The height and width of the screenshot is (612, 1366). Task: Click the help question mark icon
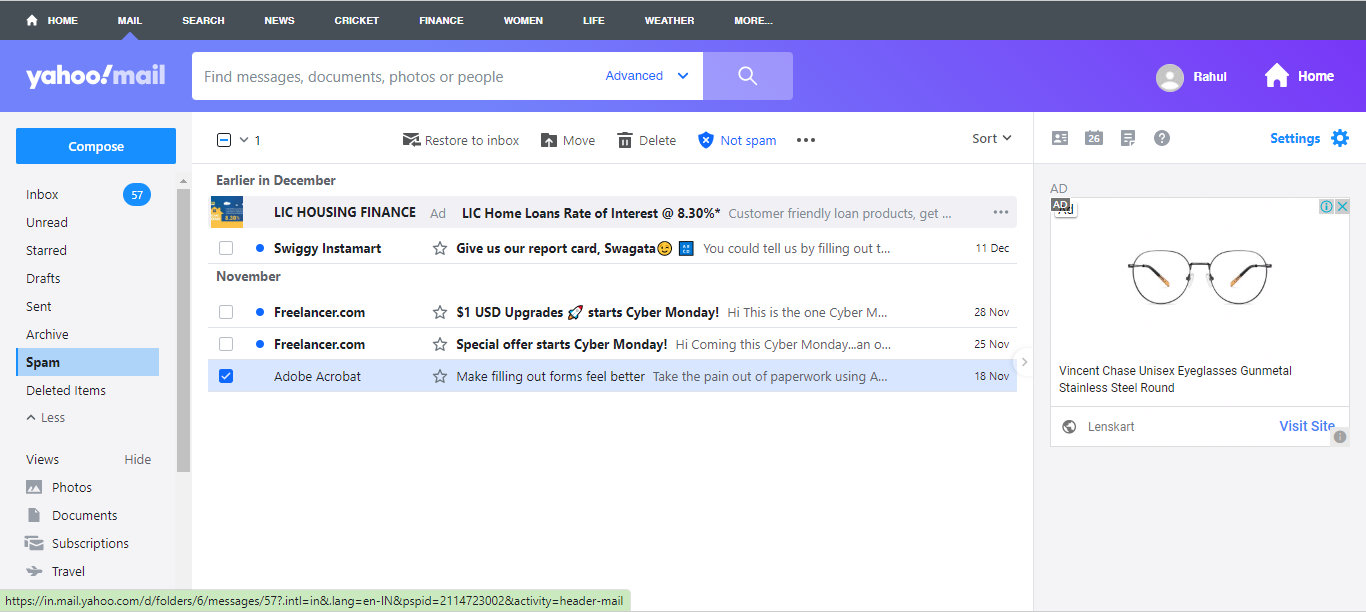coord(1162,138)
